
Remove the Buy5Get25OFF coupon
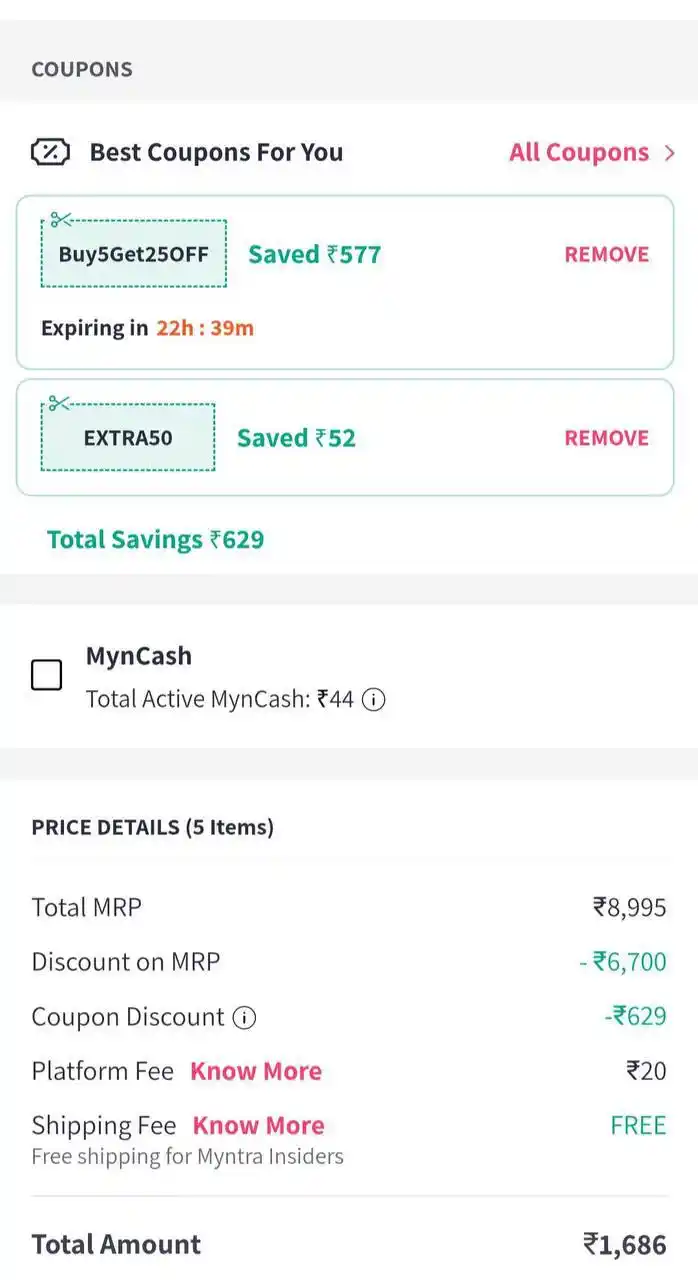tap(606, 254)
